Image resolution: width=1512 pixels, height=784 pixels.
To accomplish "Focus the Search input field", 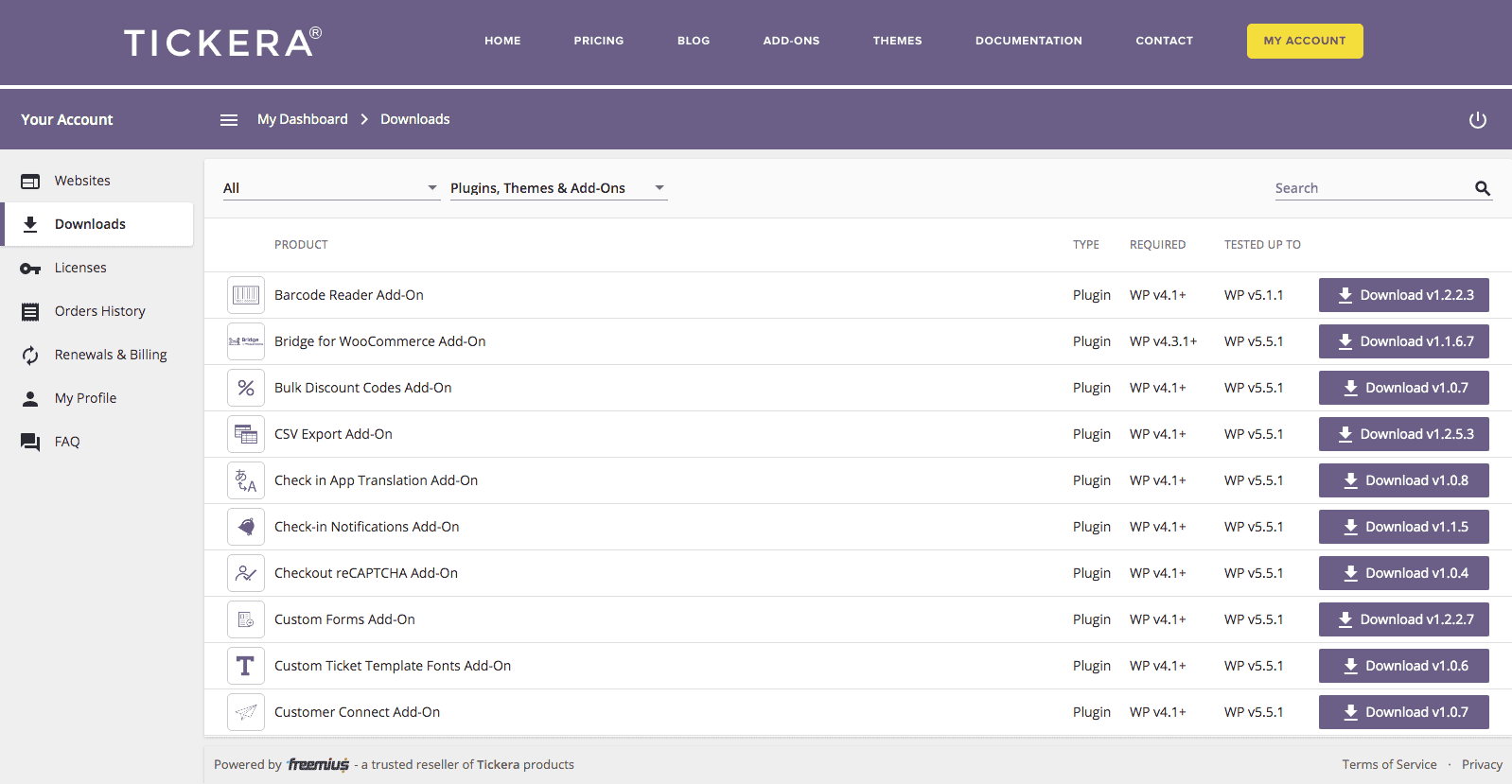I will (x=1372, y=188).
